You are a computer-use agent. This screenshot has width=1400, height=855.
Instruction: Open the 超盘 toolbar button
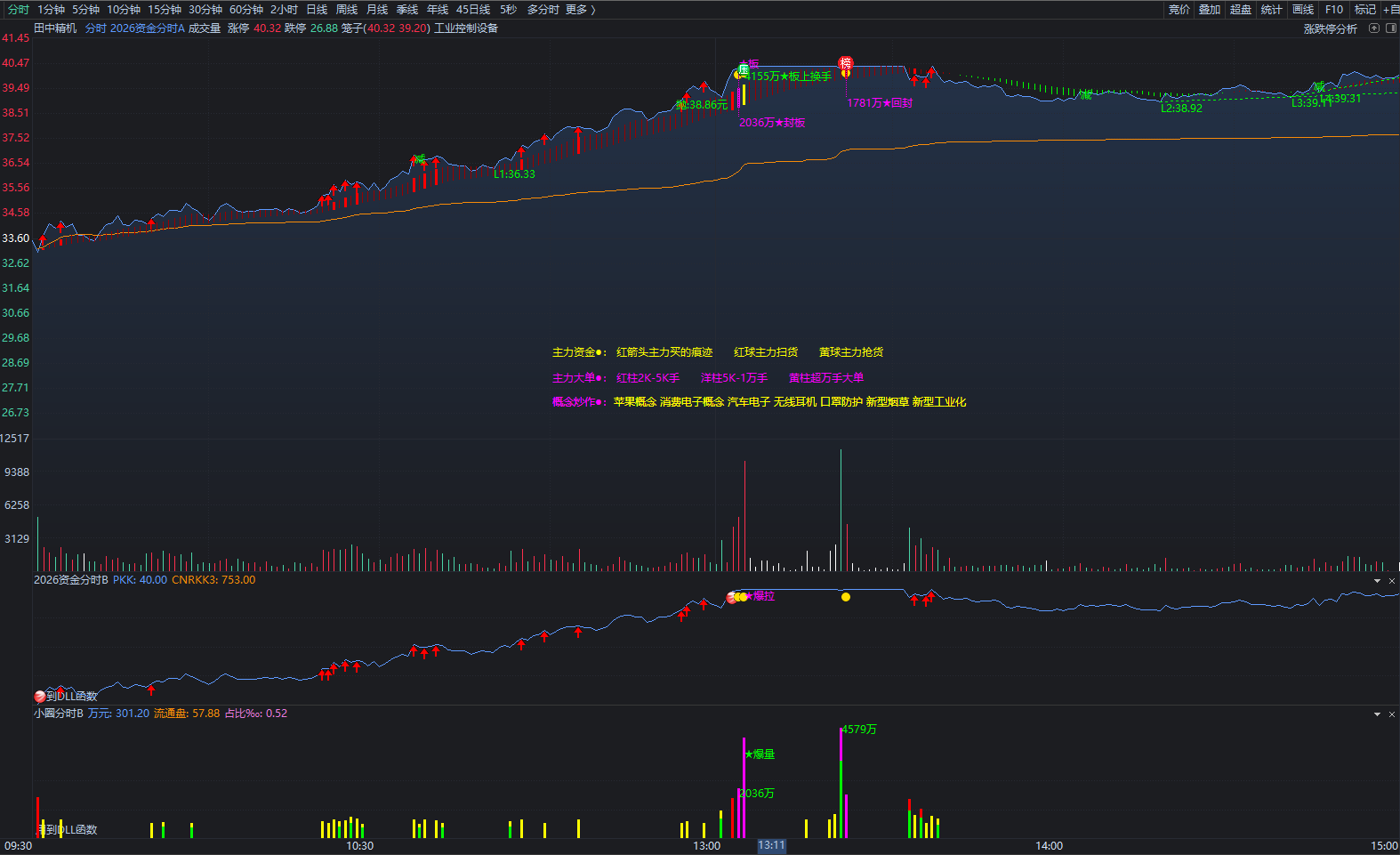click(1241, 10)
